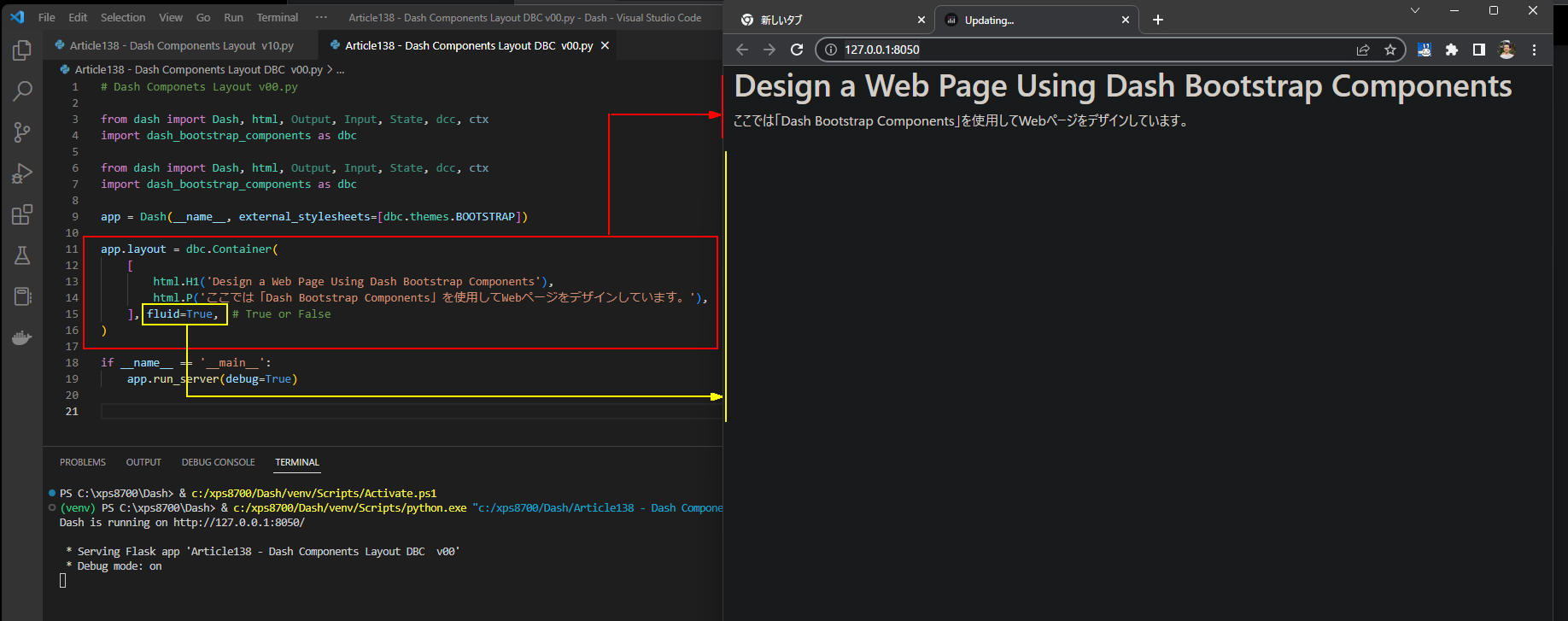Open the Go menu
Screen dimensions: 1568x621
[x=203, y=17]
